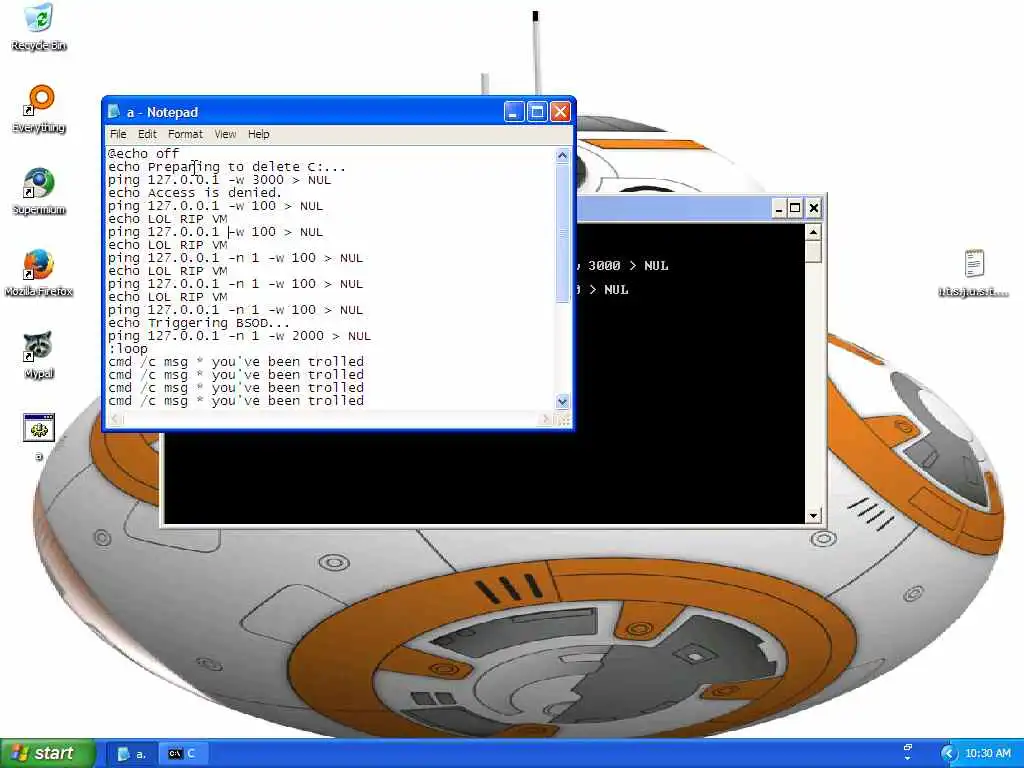1024x768 pixels.
Task: Open the Format menu in Notepad
Action: [x=185, y=134]
